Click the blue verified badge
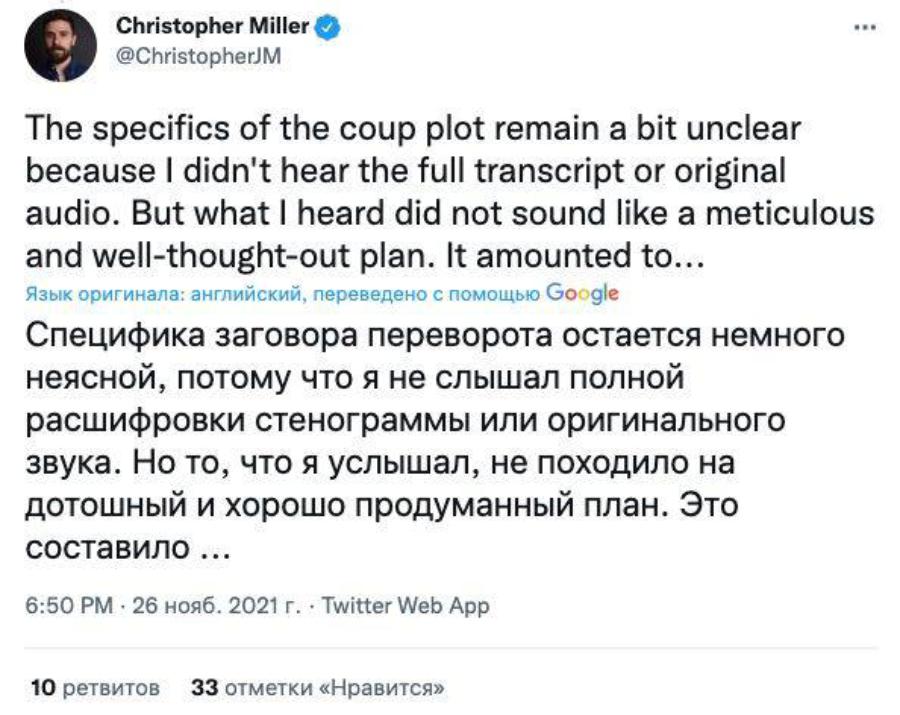This screenshot has height=715, width=900. coord(327,29)
